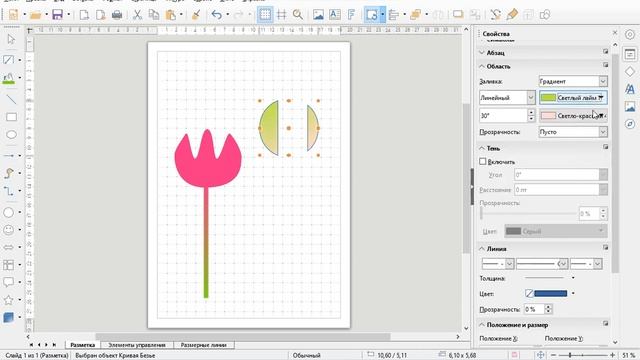This screenshot has width=640, height=360.
Task: Click the gradient angle 30° field
Action: click(x=503, y=116)
